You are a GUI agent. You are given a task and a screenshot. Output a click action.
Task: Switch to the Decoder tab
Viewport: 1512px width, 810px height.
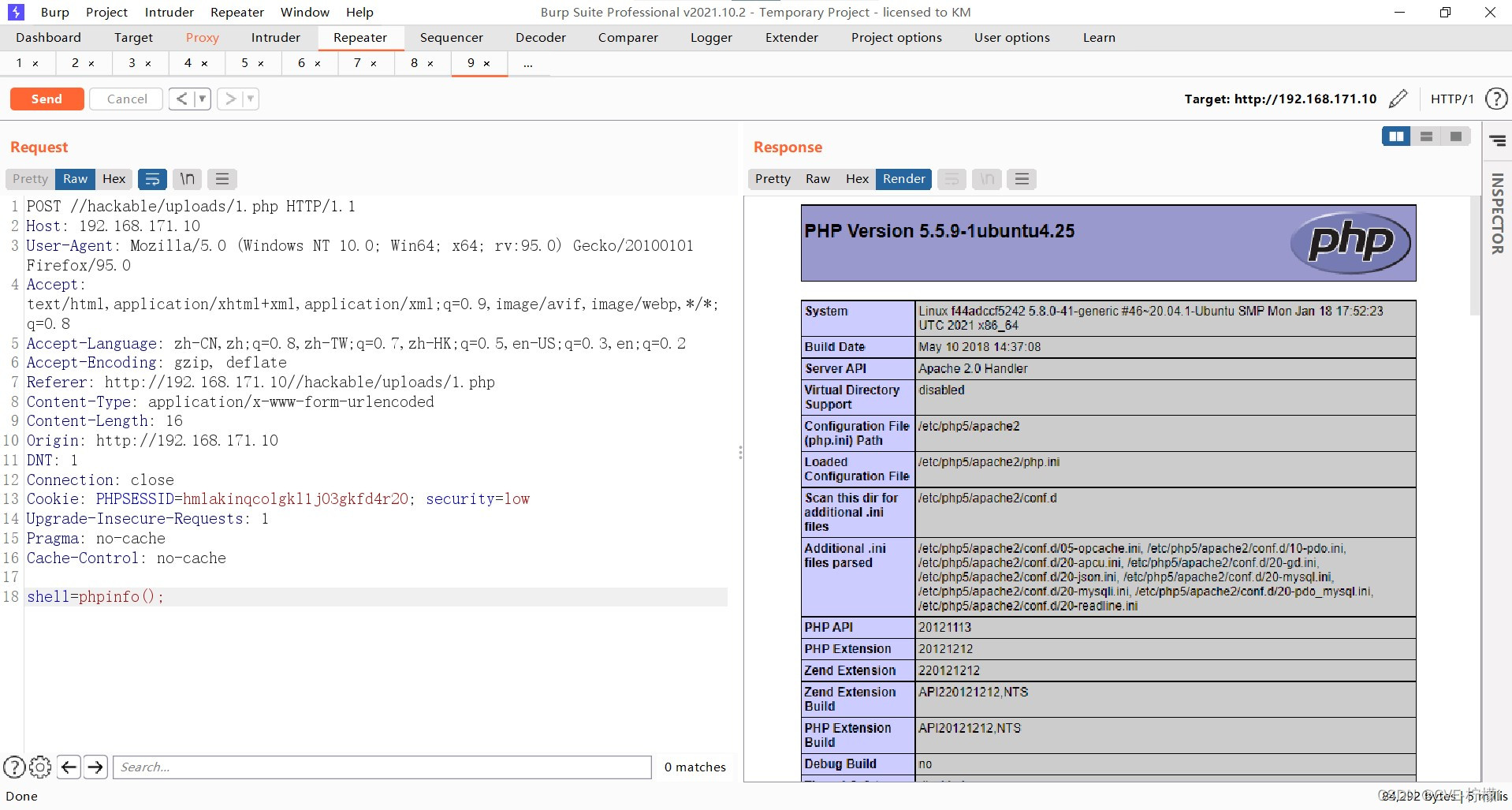pyautogui.click(x=541, y=37)
